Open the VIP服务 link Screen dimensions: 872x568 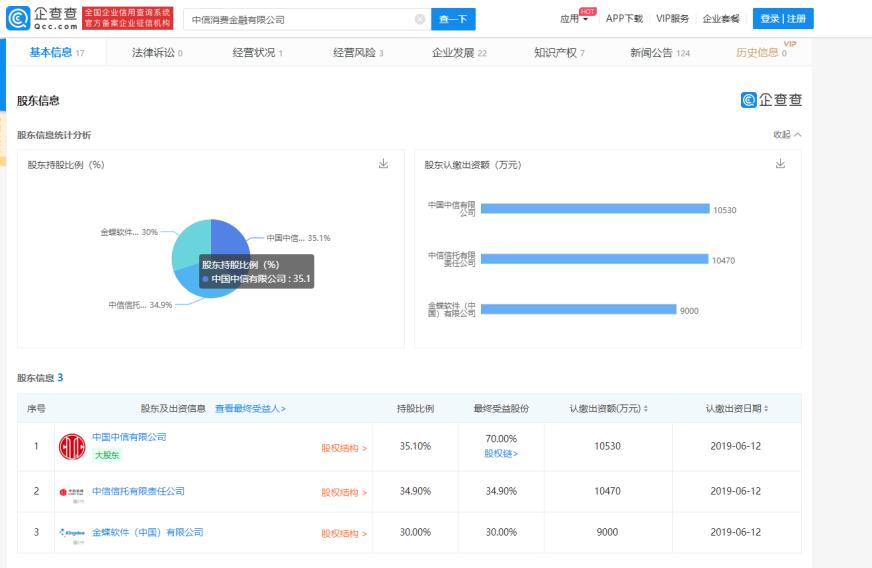[x=672, y=19]
